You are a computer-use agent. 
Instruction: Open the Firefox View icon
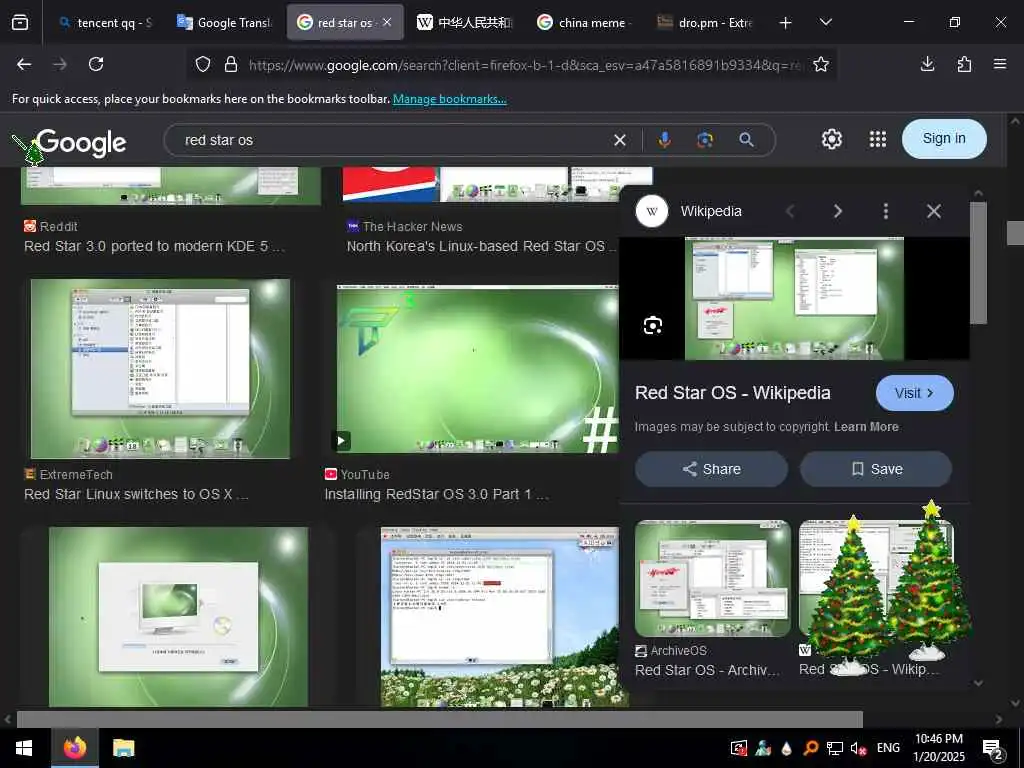pyautogui.click(x=20, y=22)
